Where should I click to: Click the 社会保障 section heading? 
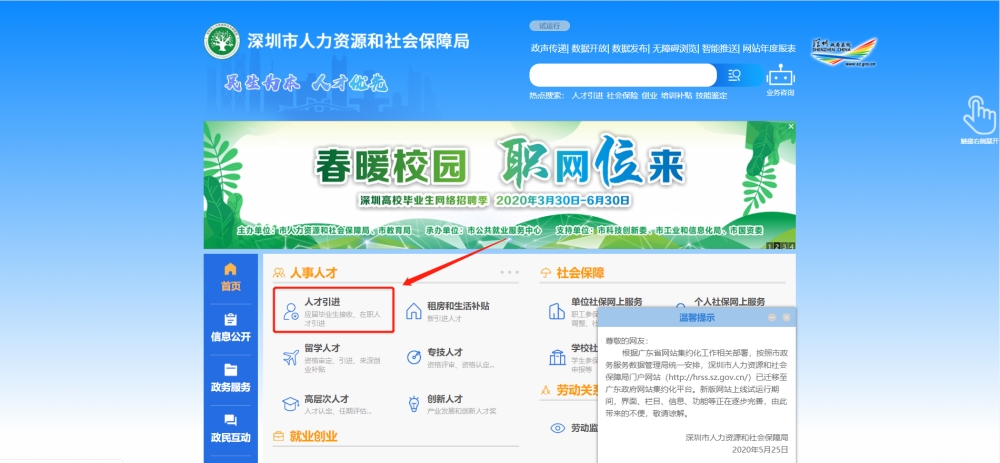580,273
